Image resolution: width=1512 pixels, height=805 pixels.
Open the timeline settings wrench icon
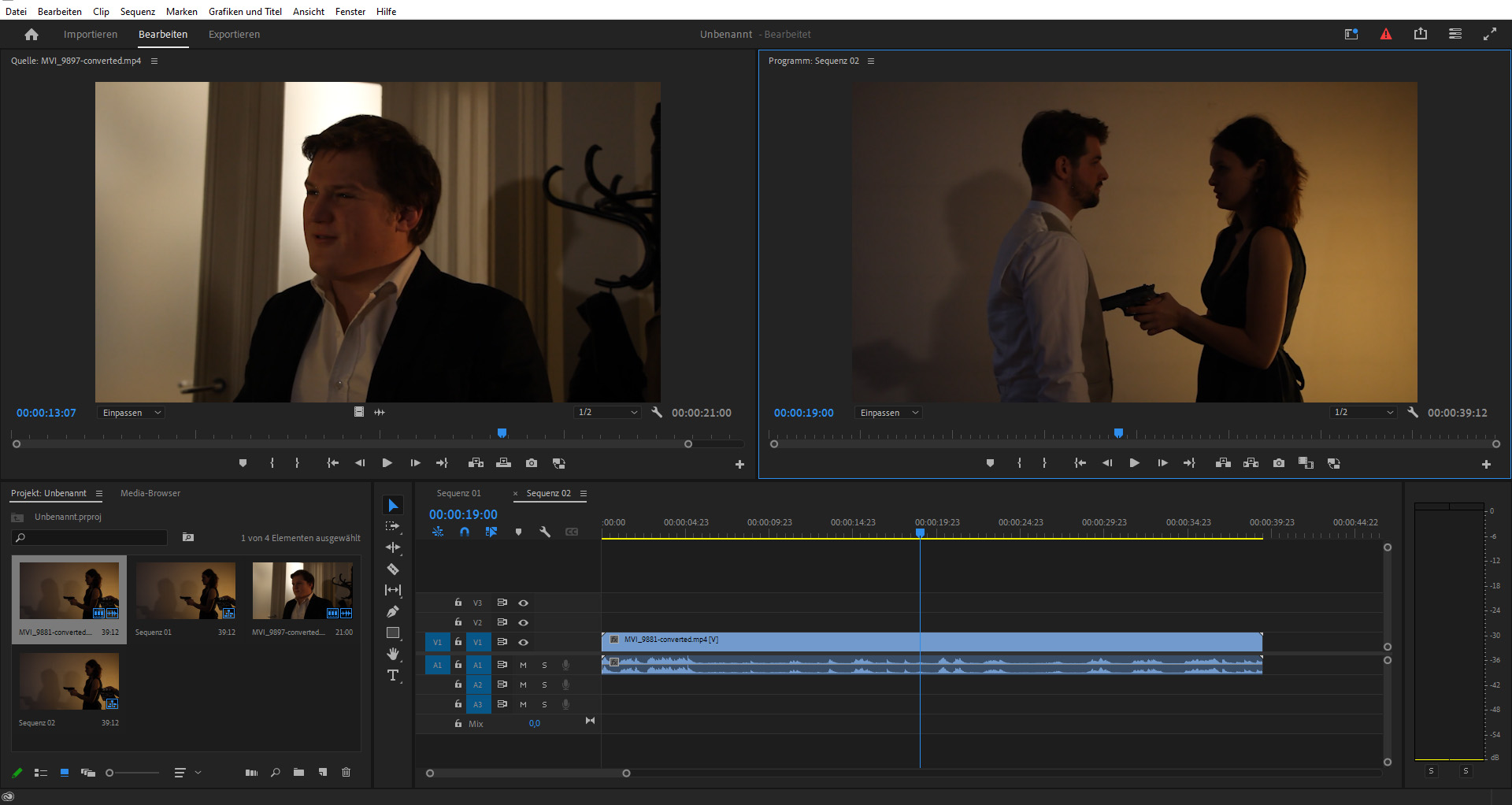[x=545, y=532]
